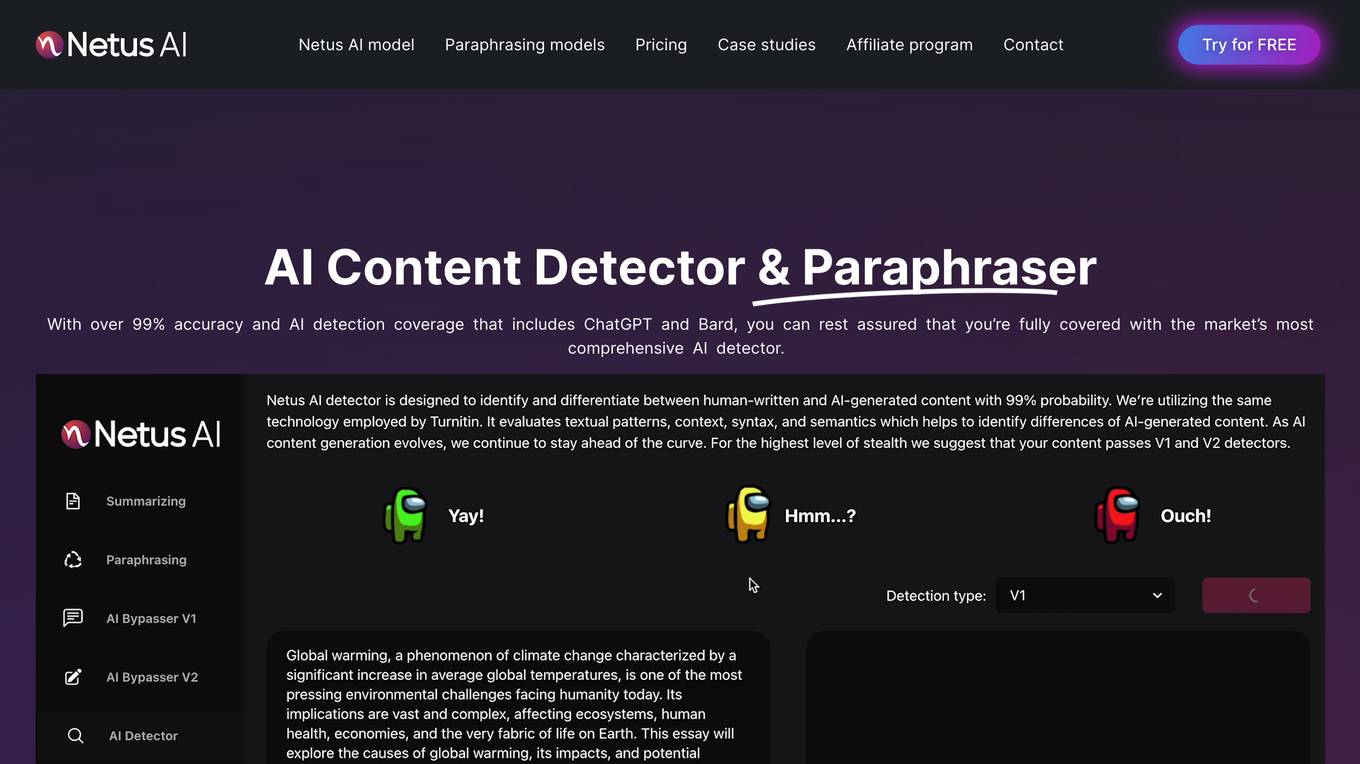Open the Case studies page
Viewport: 1360px width, 764px height.
point(766,45)
